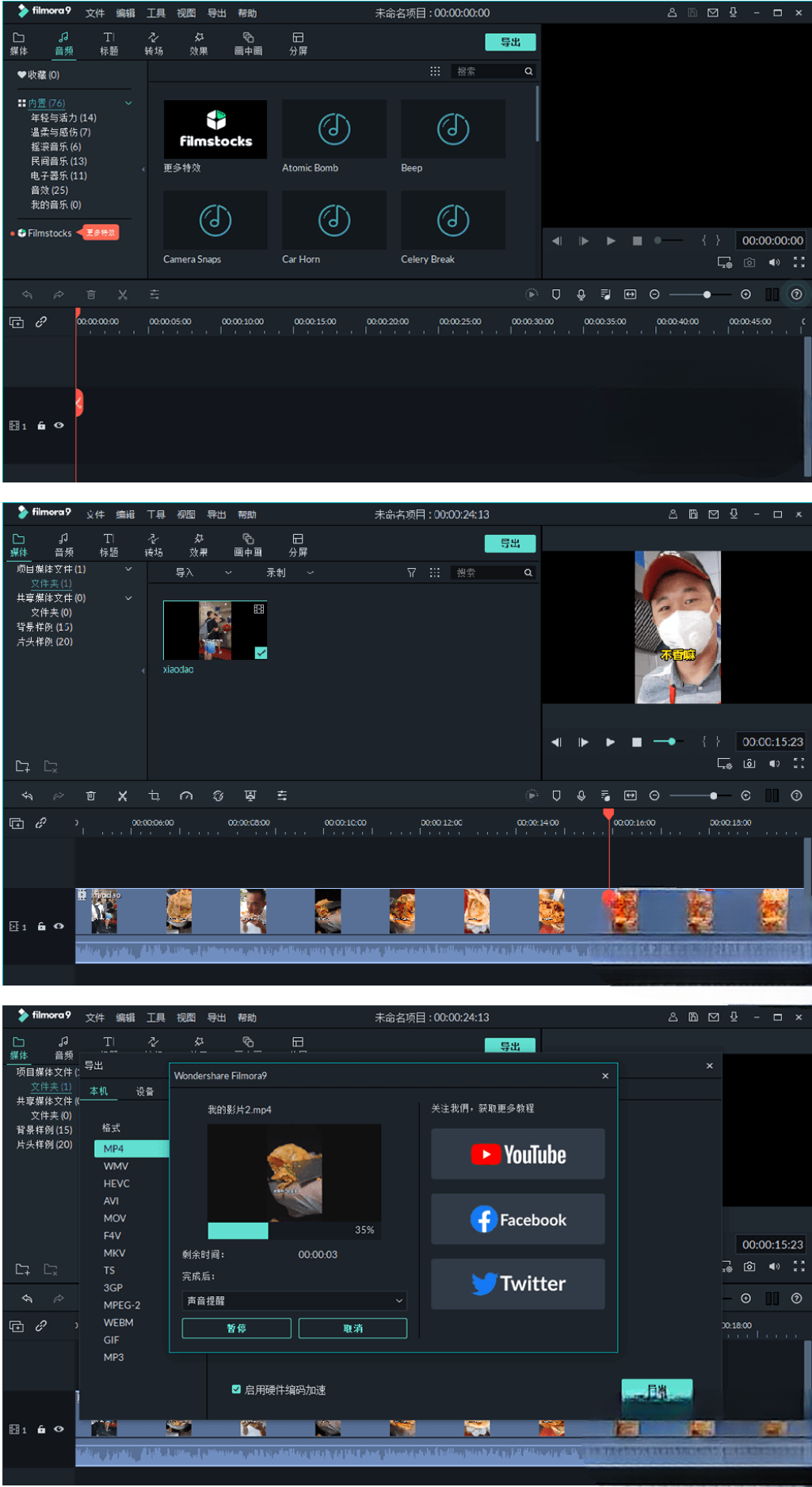Click grid view icon in top window library
This screenshot has width=812, height=1487.
coord(435,71)
